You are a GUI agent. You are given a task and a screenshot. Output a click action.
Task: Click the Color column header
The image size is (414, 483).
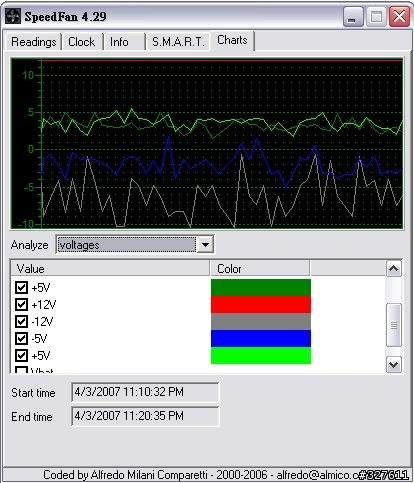pyautogui.click(x=260, y=269)
